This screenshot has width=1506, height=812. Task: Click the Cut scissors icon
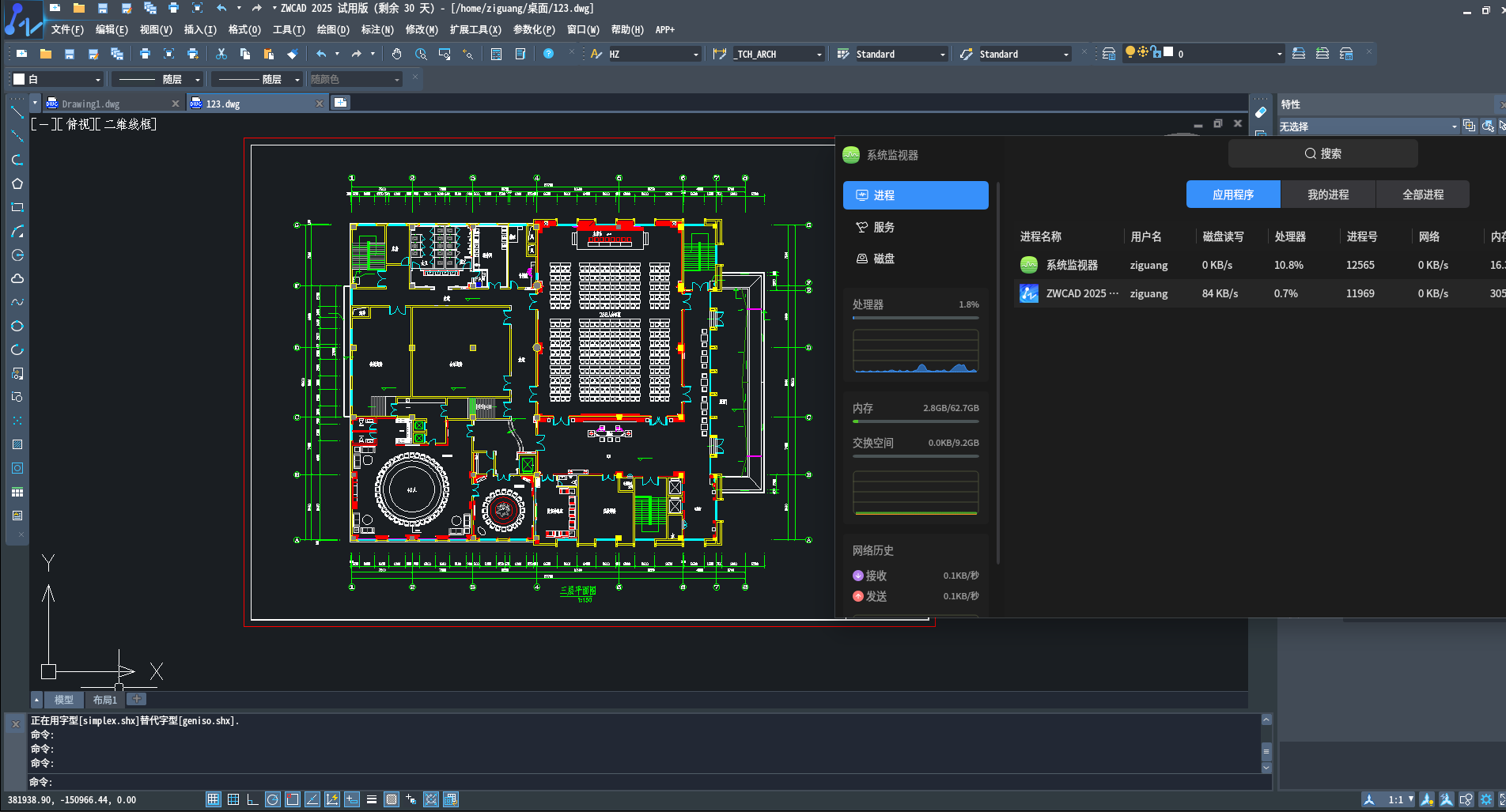click(221, 54)
